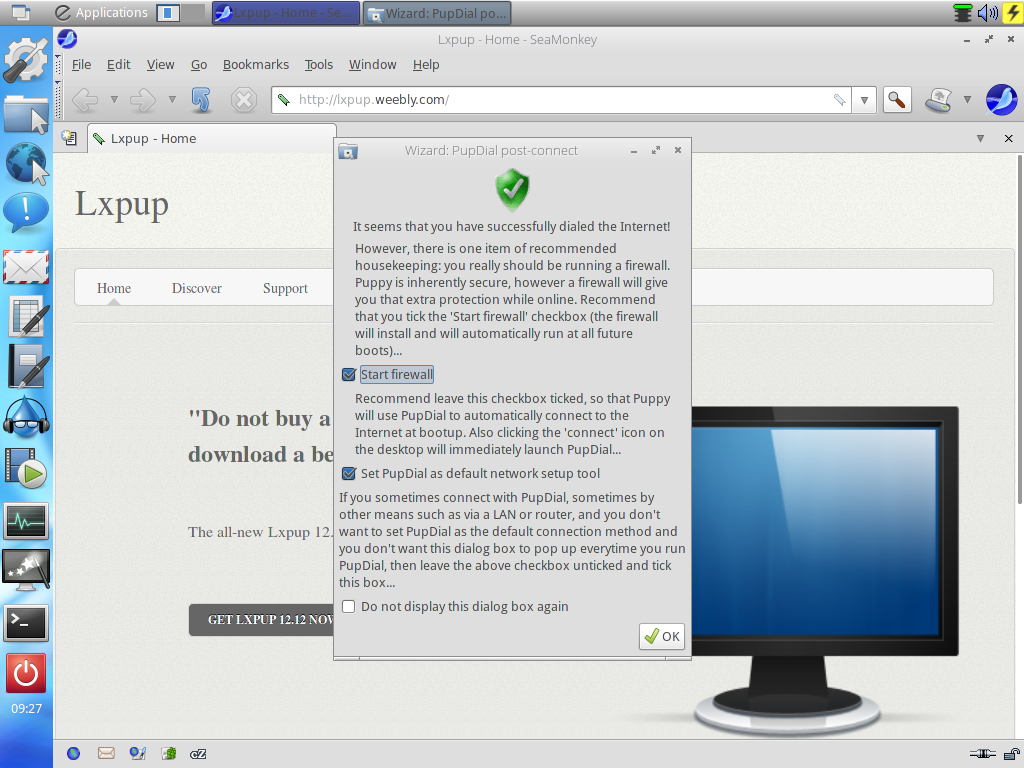Viewport: 1024px width, 768px height.
Task: Open the Bookmarks menu
Action: pyautogui.click(x=255, y=65)
